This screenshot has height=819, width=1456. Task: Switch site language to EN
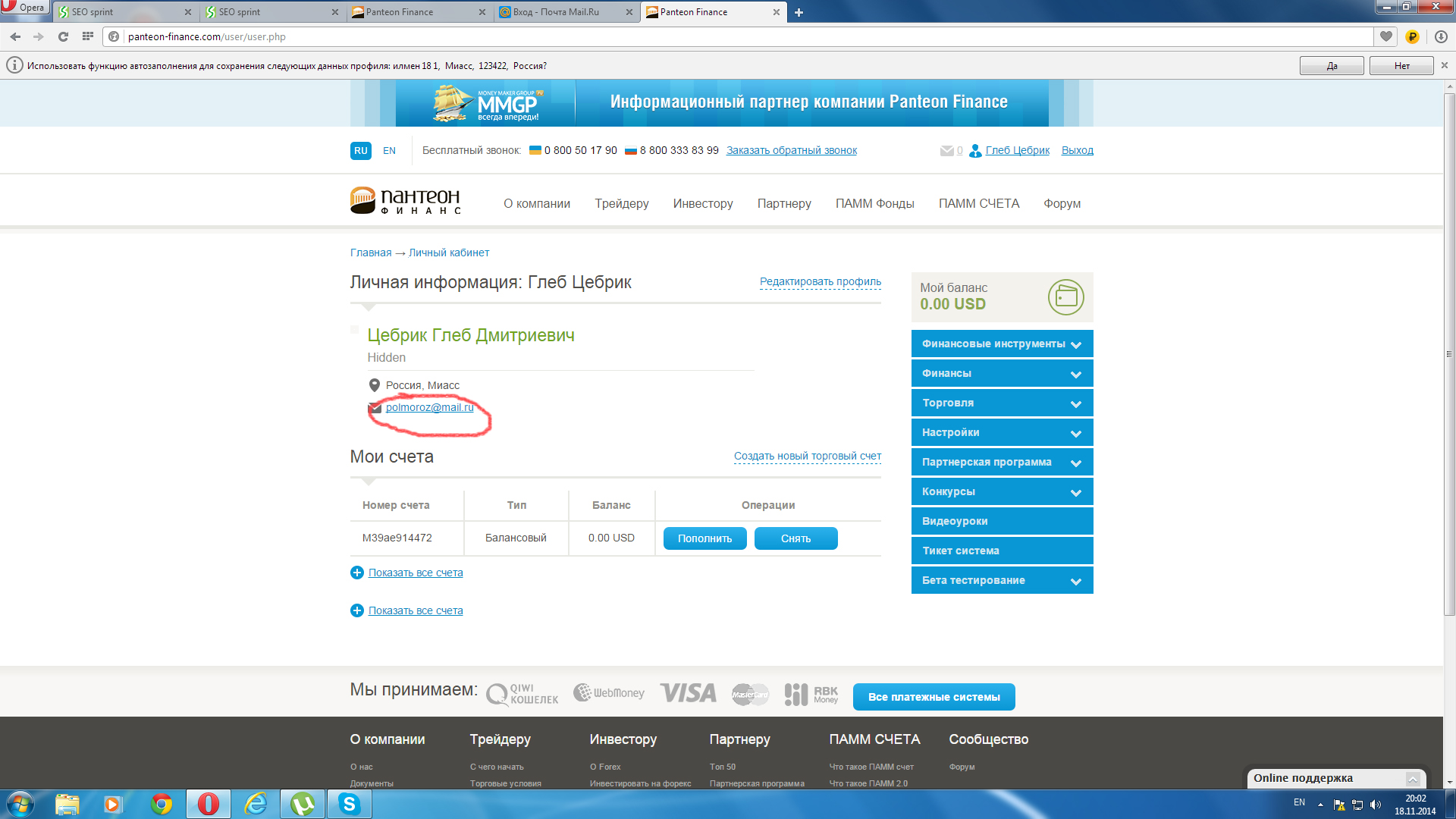tap(389, 151)
